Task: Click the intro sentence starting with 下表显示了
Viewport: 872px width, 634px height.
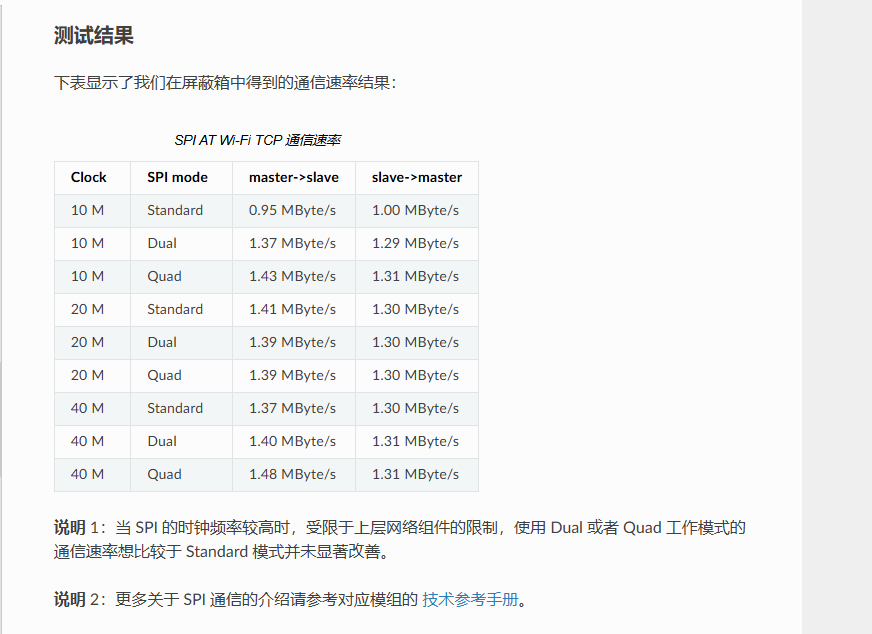Action: [x=225, y=83]
